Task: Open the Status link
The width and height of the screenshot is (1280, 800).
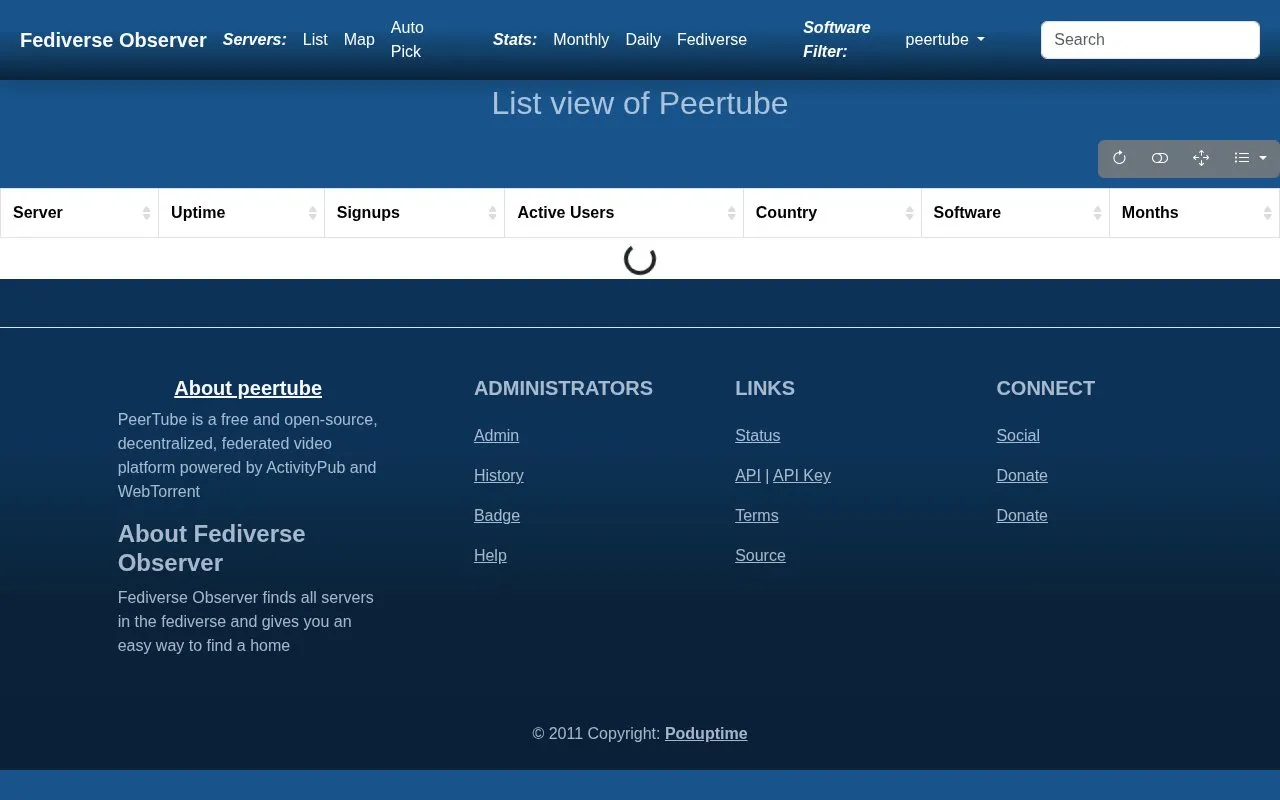Action: point(757,436)
